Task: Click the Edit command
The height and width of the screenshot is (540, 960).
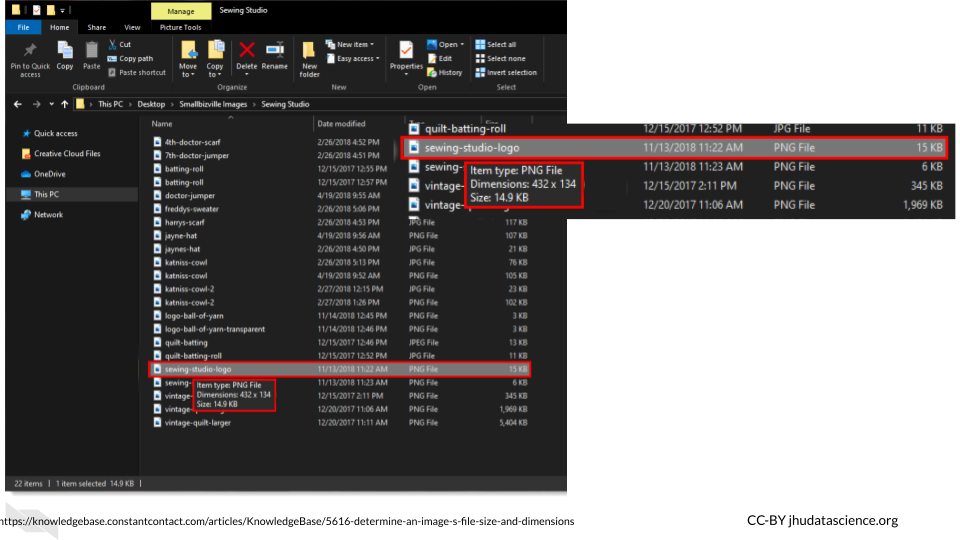Action: [x=440, y=59]
